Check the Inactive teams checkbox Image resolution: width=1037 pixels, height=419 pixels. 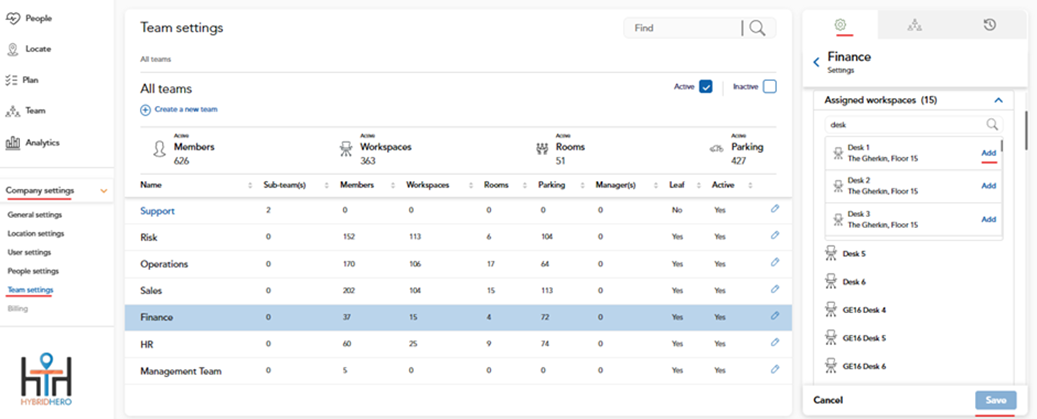coord(769,87)
